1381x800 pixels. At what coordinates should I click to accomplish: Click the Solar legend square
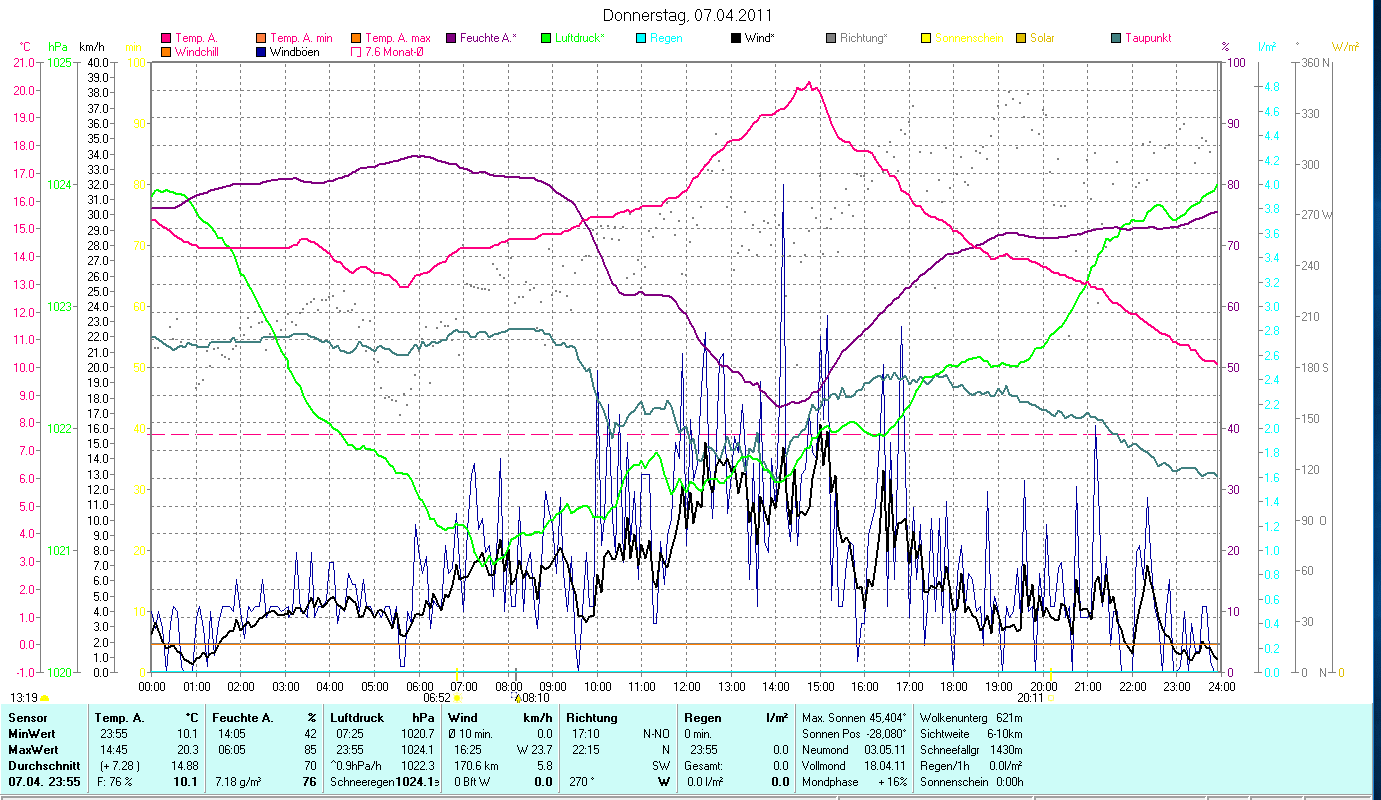[1021, 38]
